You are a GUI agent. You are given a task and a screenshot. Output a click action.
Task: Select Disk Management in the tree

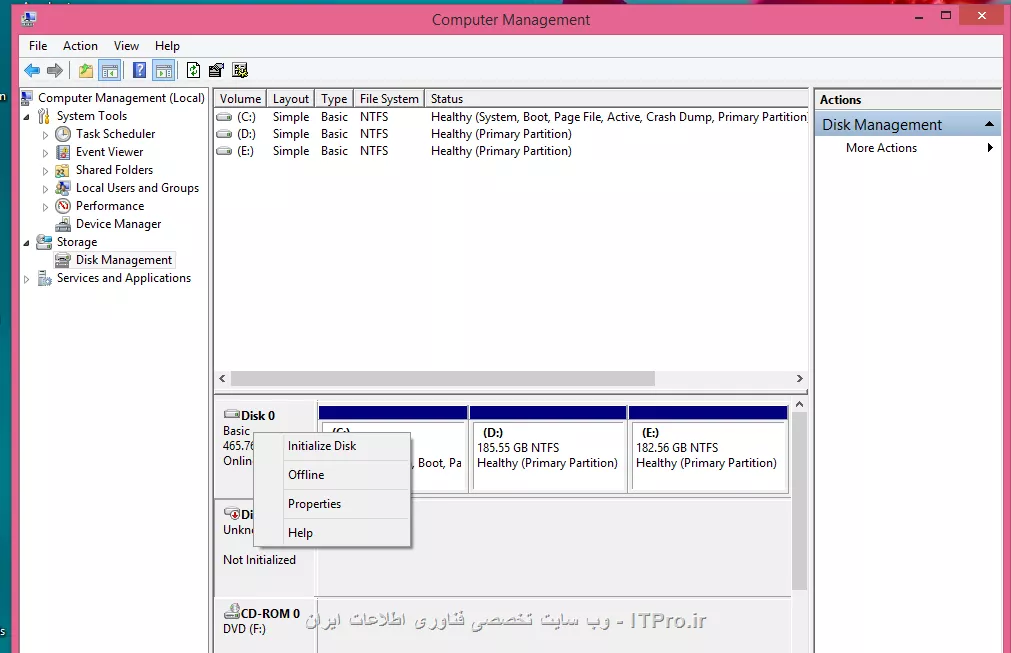click(x=124, y=260)
